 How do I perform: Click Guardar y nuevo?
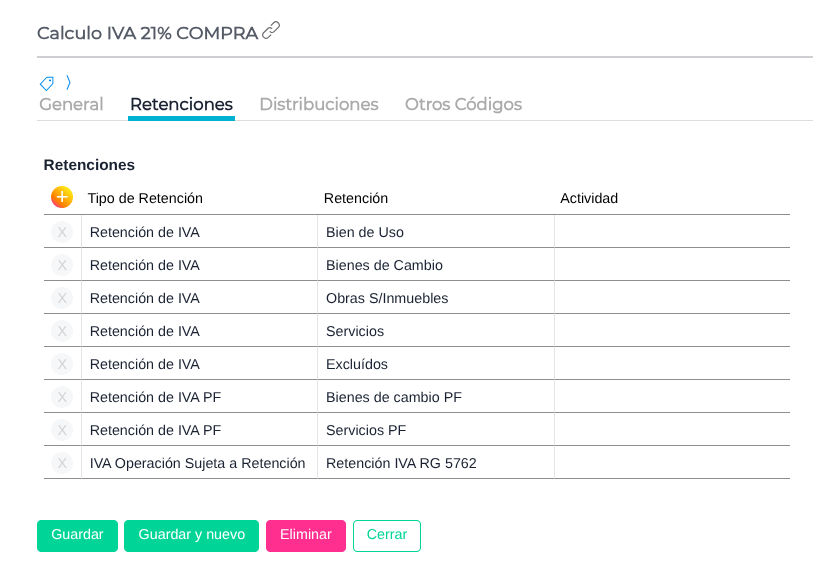[191, 535]
